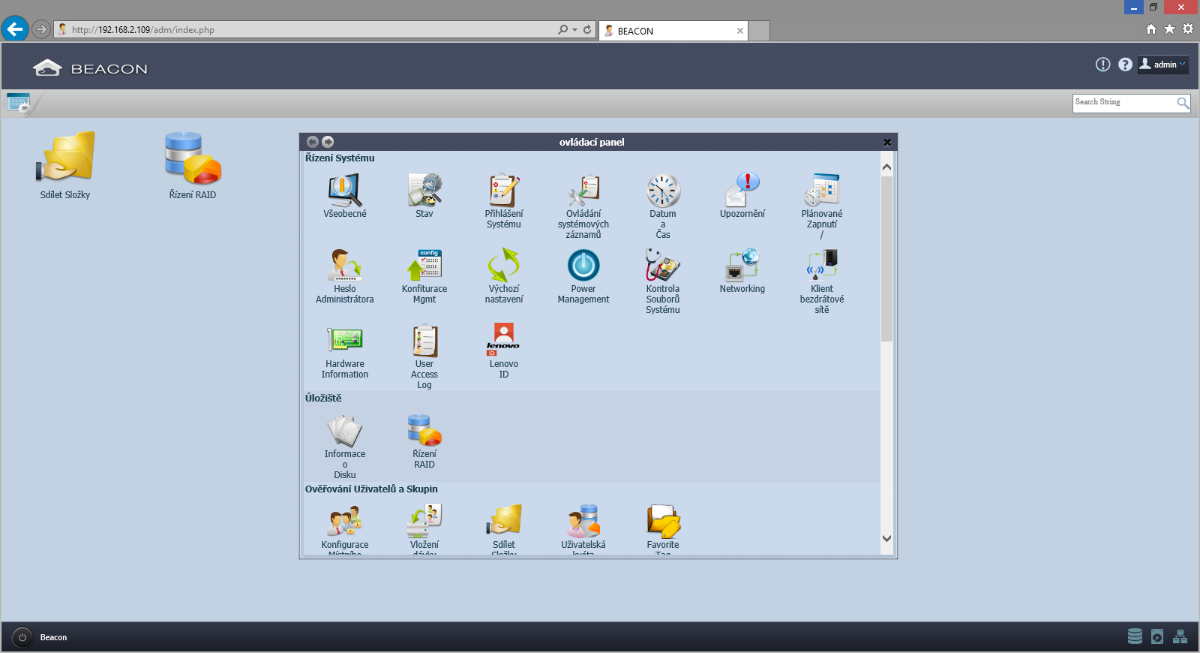Open Hardware Information icon

point(344,342)
